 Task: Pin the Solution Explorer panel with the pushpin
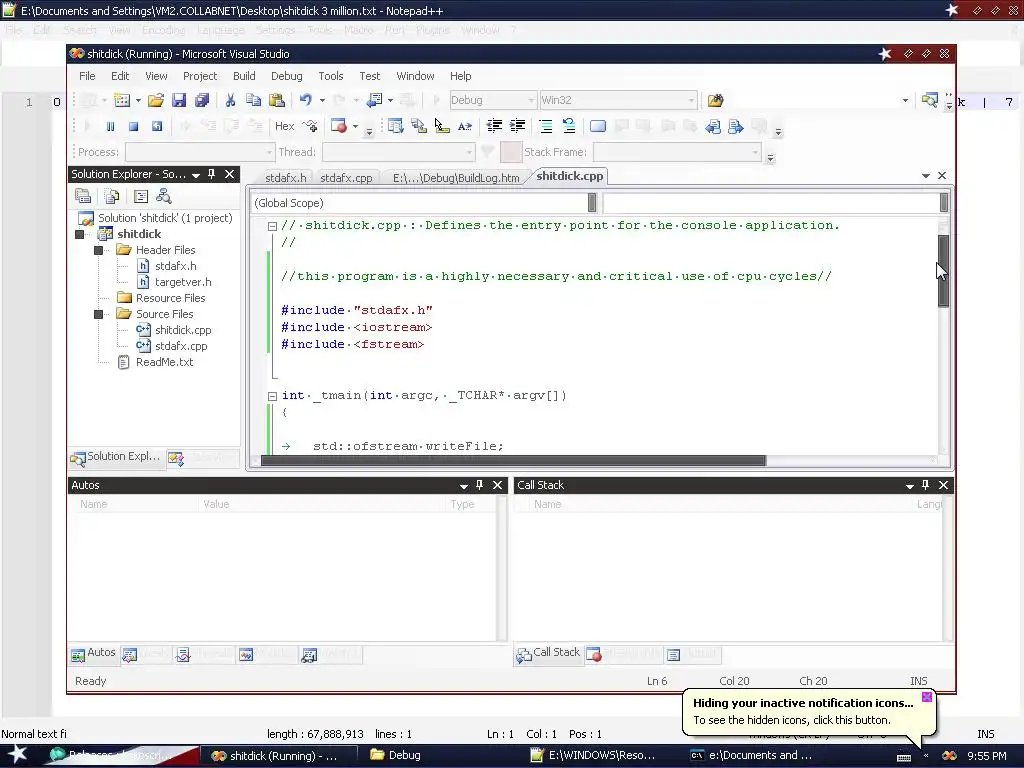212,174
